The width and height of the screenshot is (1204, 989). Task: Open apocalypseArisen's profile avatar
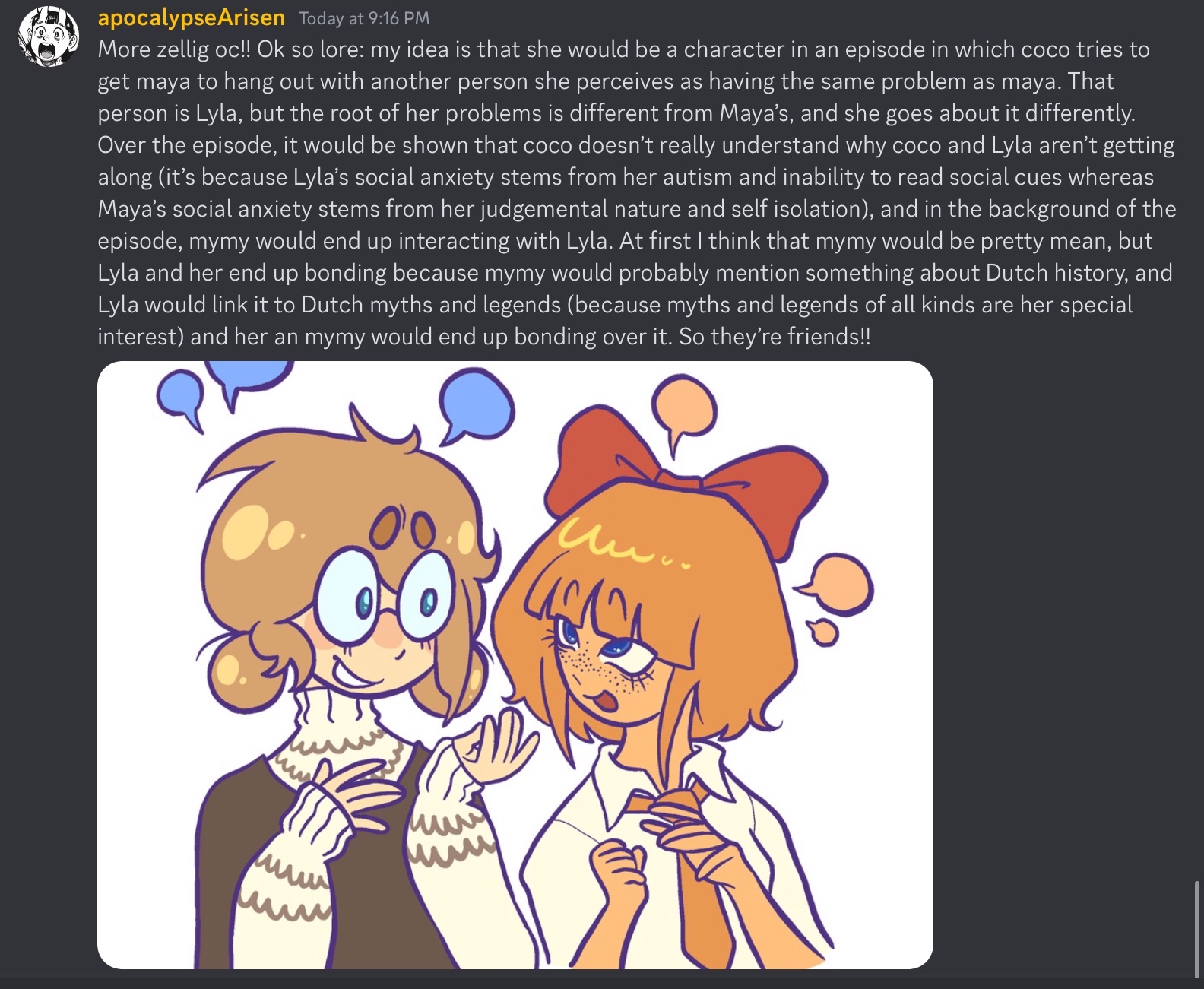(x=49, y=35)
